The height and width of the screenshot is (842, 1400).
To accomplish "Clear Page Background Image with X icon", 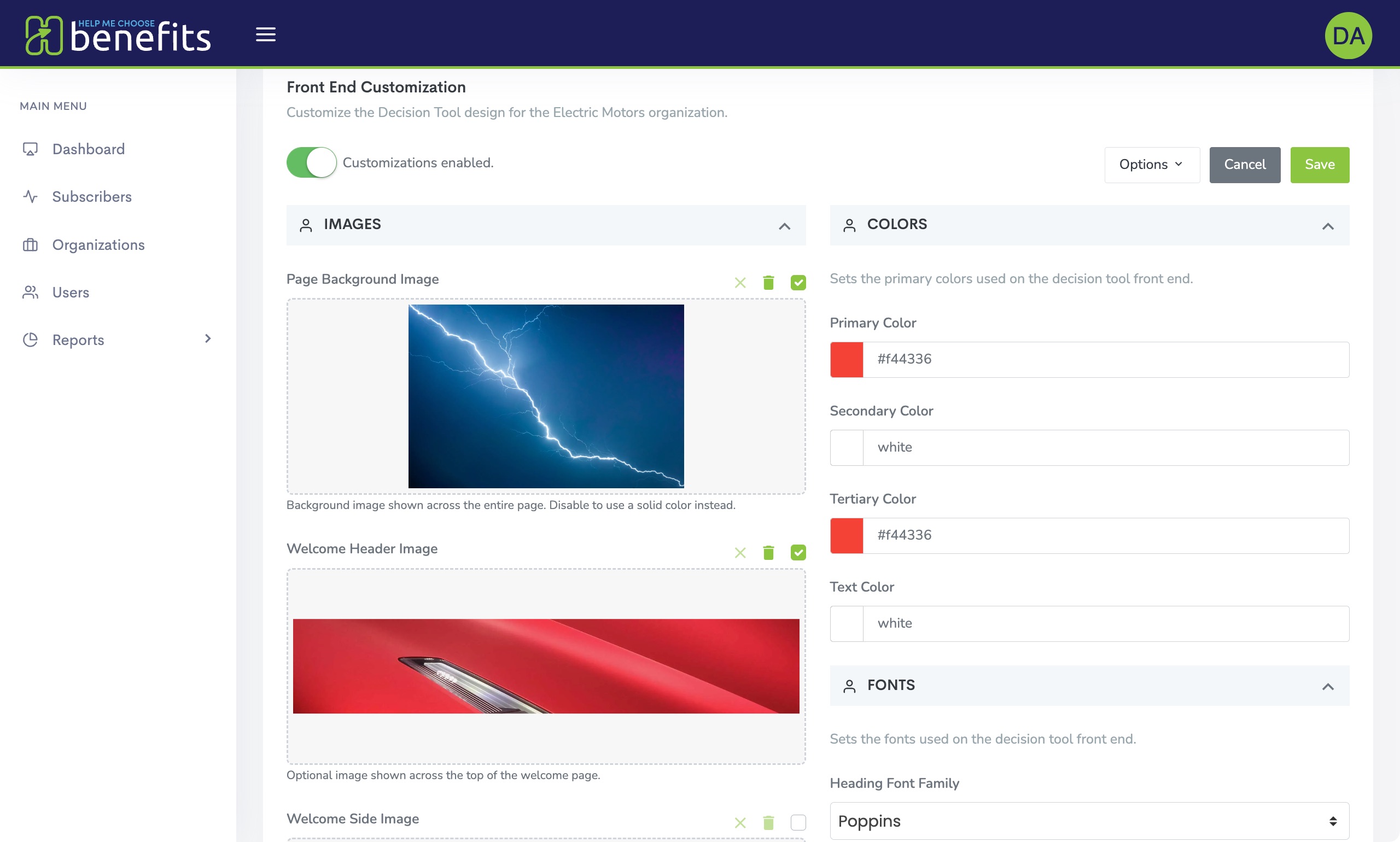I will 740,283.
